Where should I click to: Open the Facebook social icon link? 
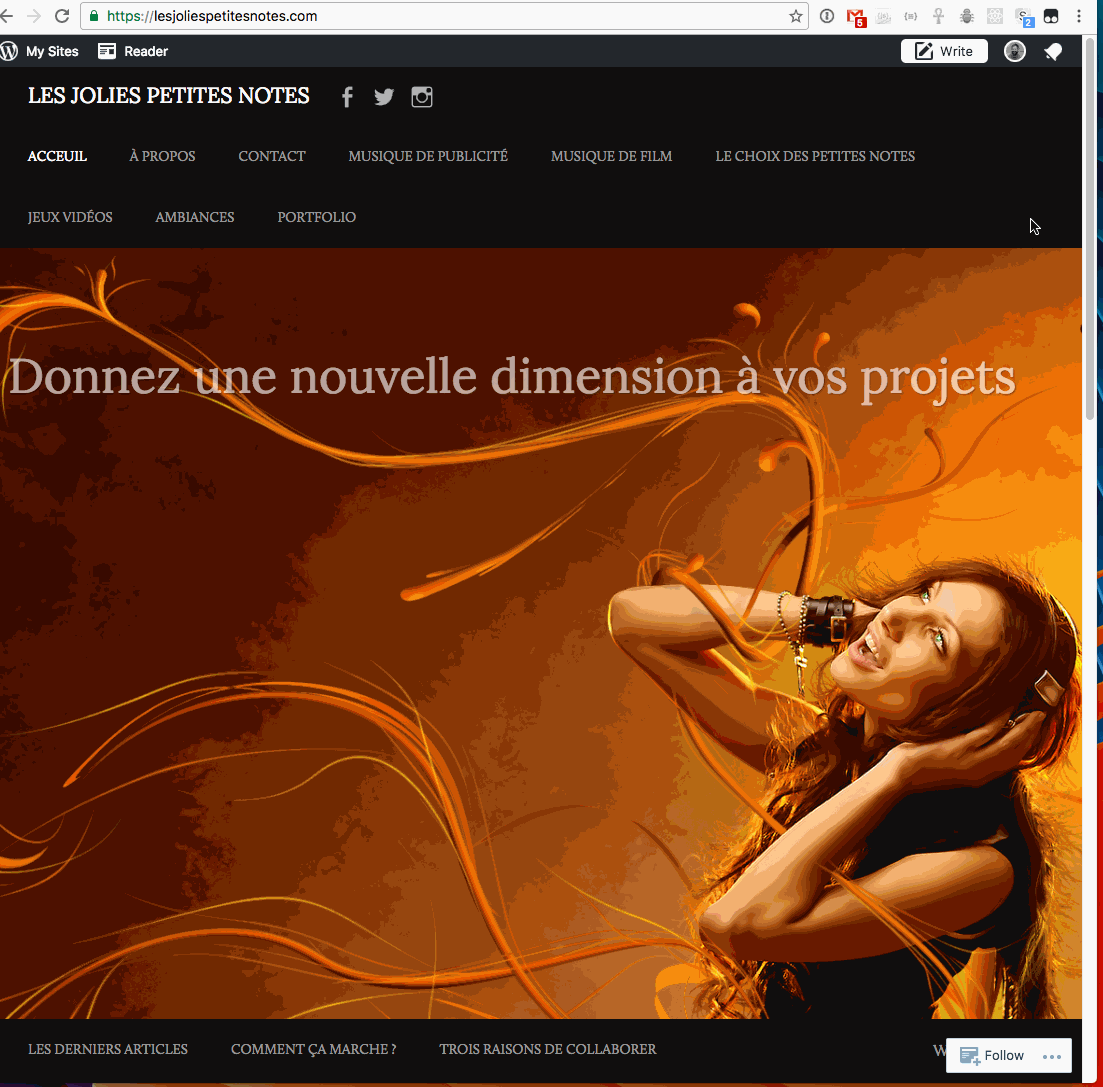click(x=347, y=97)
